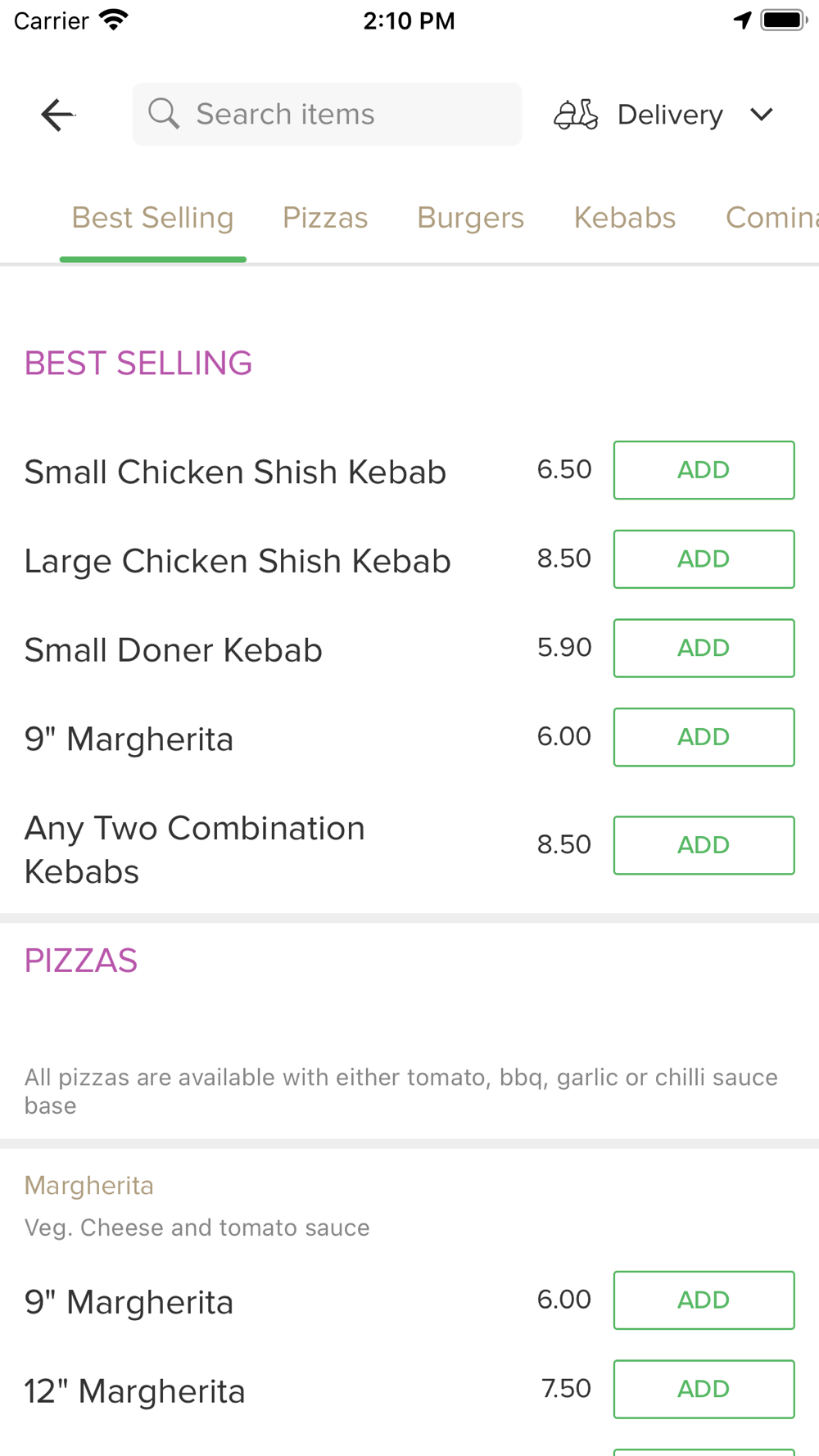Viewport: 819px width, 1456px height.
Task: Add Small Chicken Shish Kebab
Action: pyautogui.click(x=704, y=470)
